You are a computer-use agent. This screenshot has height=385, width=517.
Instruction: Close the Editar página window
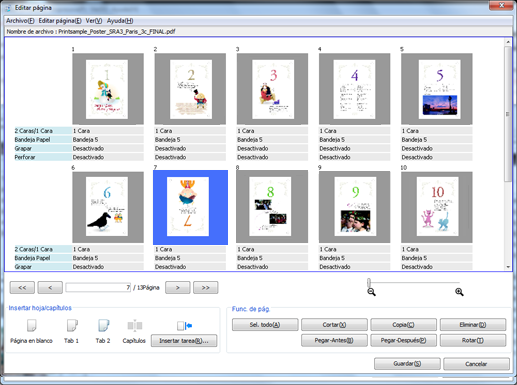[501, 5]
